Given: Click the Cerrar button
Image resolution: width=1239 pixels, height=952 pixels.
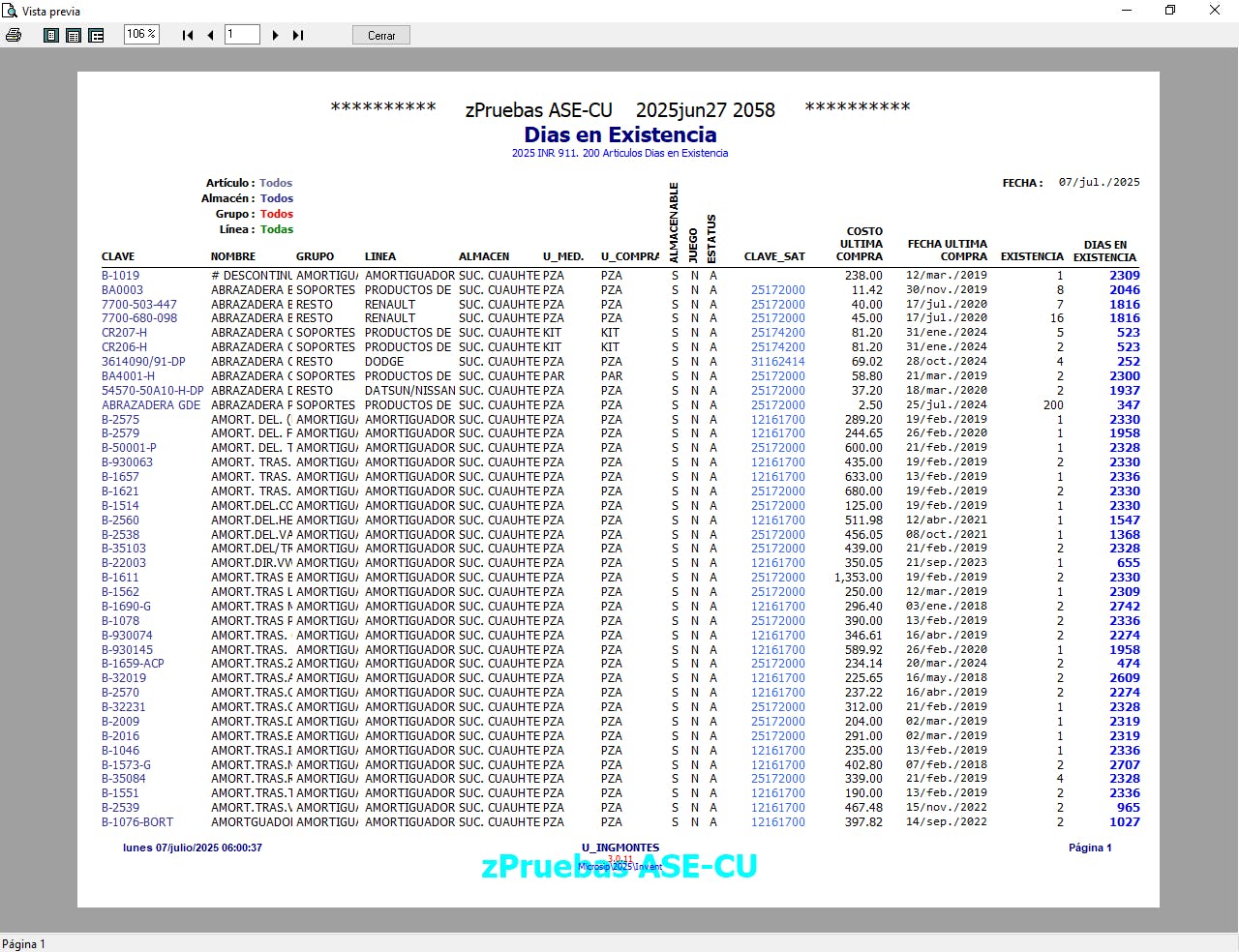Looking at the screenshot, I should [x=381, y=35].
